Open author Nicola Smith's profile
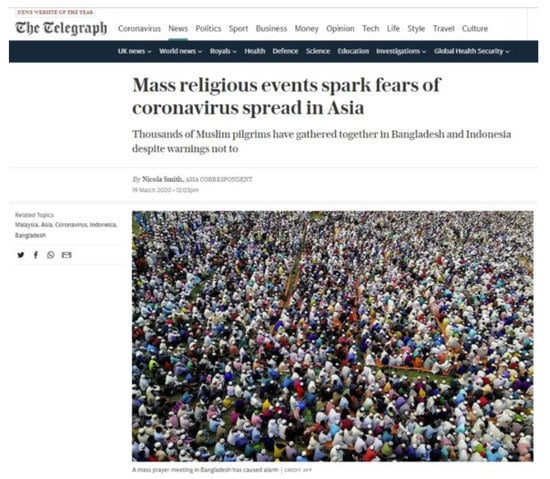The width and height of the screenshot is (550, 479). 162,179
